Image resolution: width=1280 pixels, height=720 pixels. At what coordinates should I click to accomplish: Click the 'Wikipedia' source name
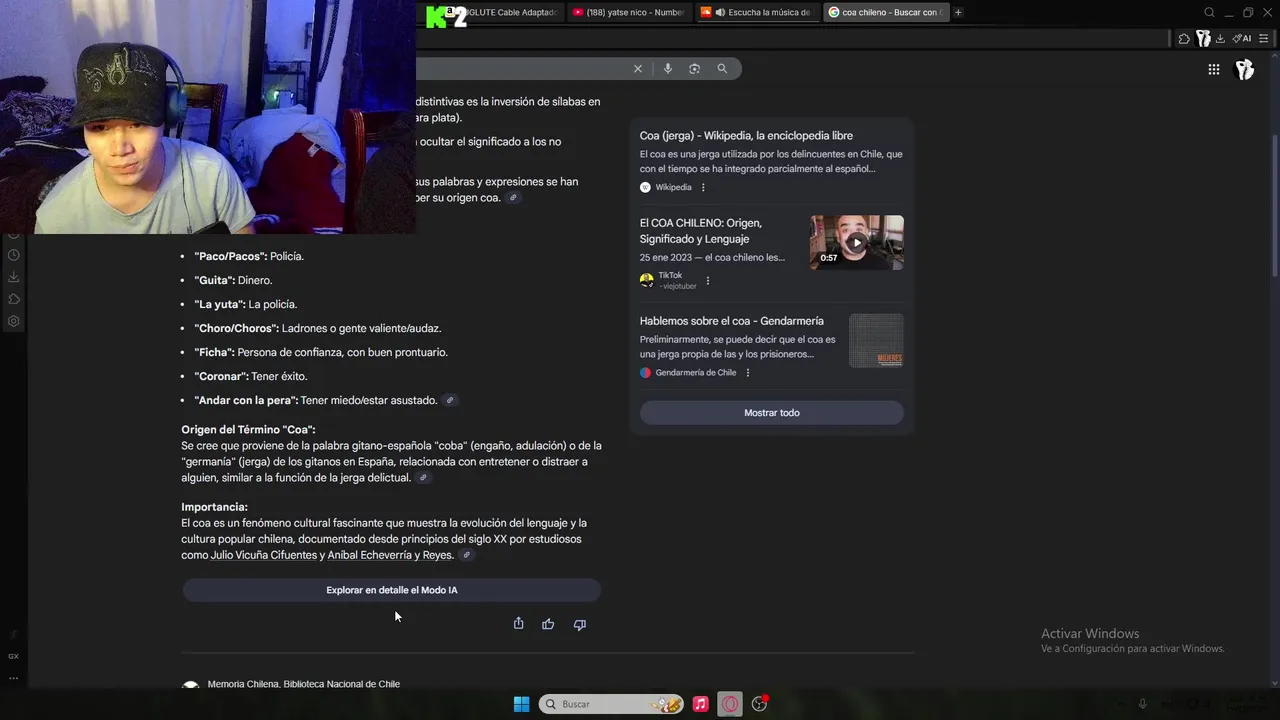673,187
